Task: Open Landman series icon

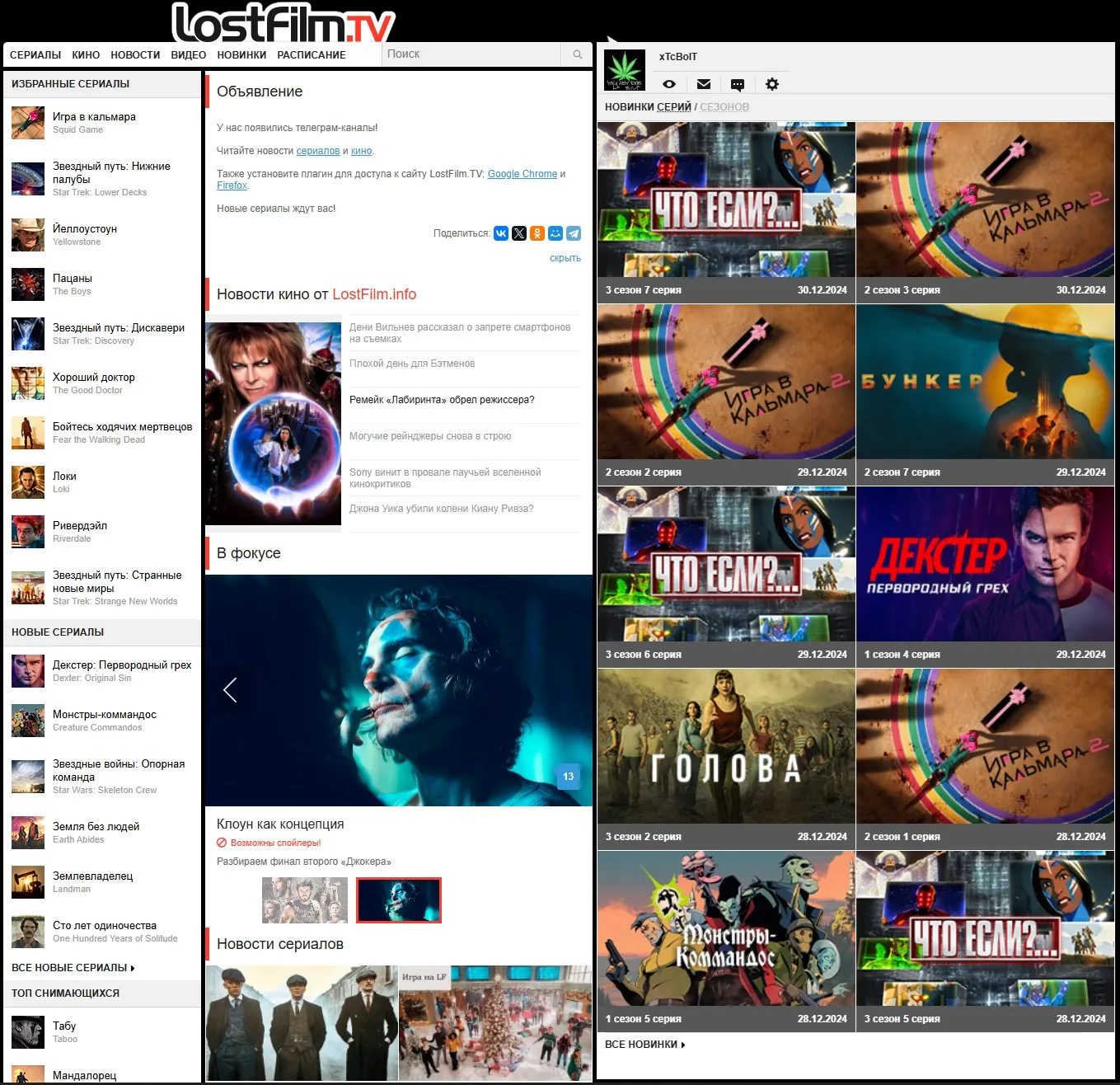Action: tap(28, 882)
